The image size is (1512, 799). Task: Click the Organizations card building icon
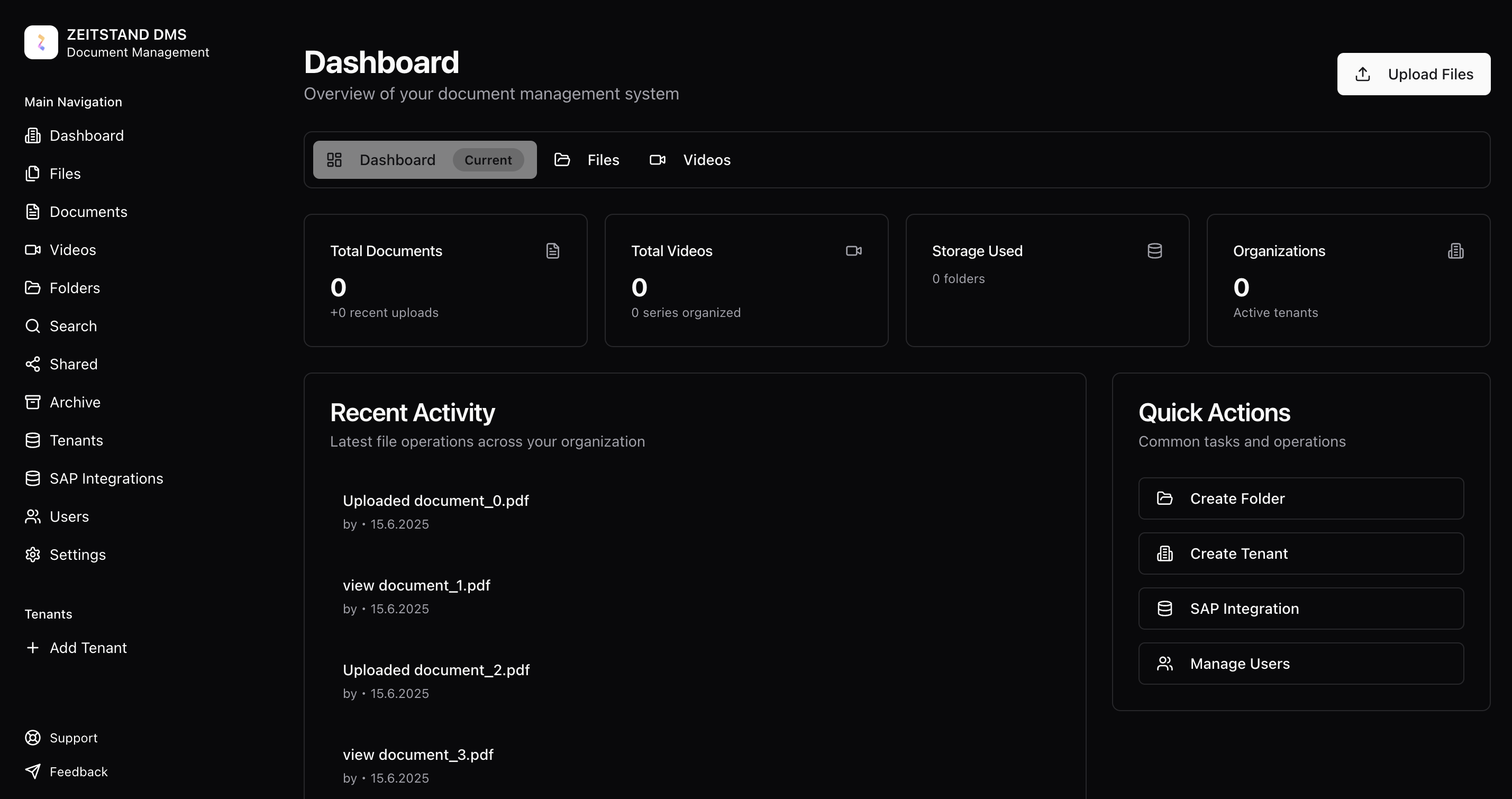[1455, 251]
